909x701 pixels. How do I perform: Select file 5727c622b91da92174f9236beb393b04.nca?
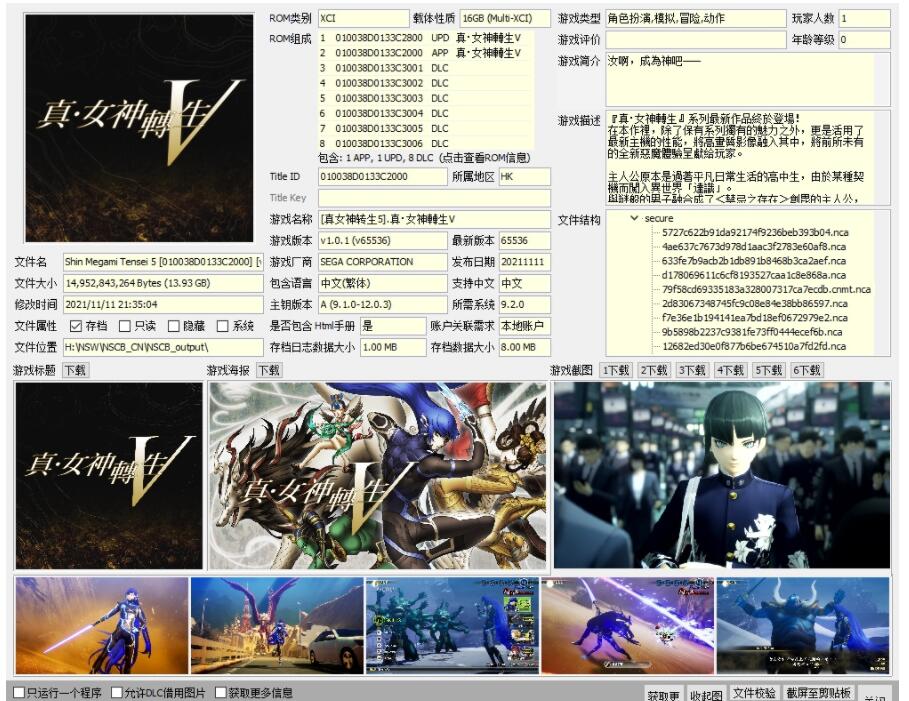click(x=755, y=233)
